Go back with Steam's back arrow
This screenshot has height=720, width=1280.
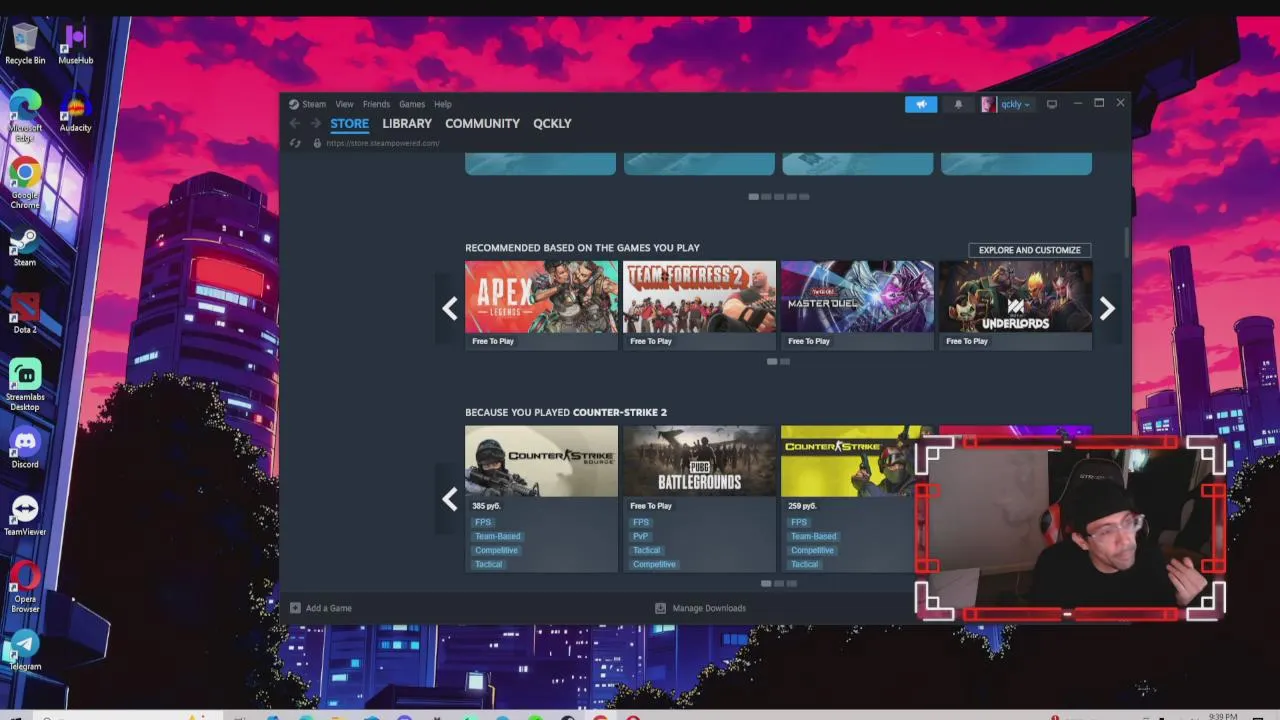tap(294, 123)
